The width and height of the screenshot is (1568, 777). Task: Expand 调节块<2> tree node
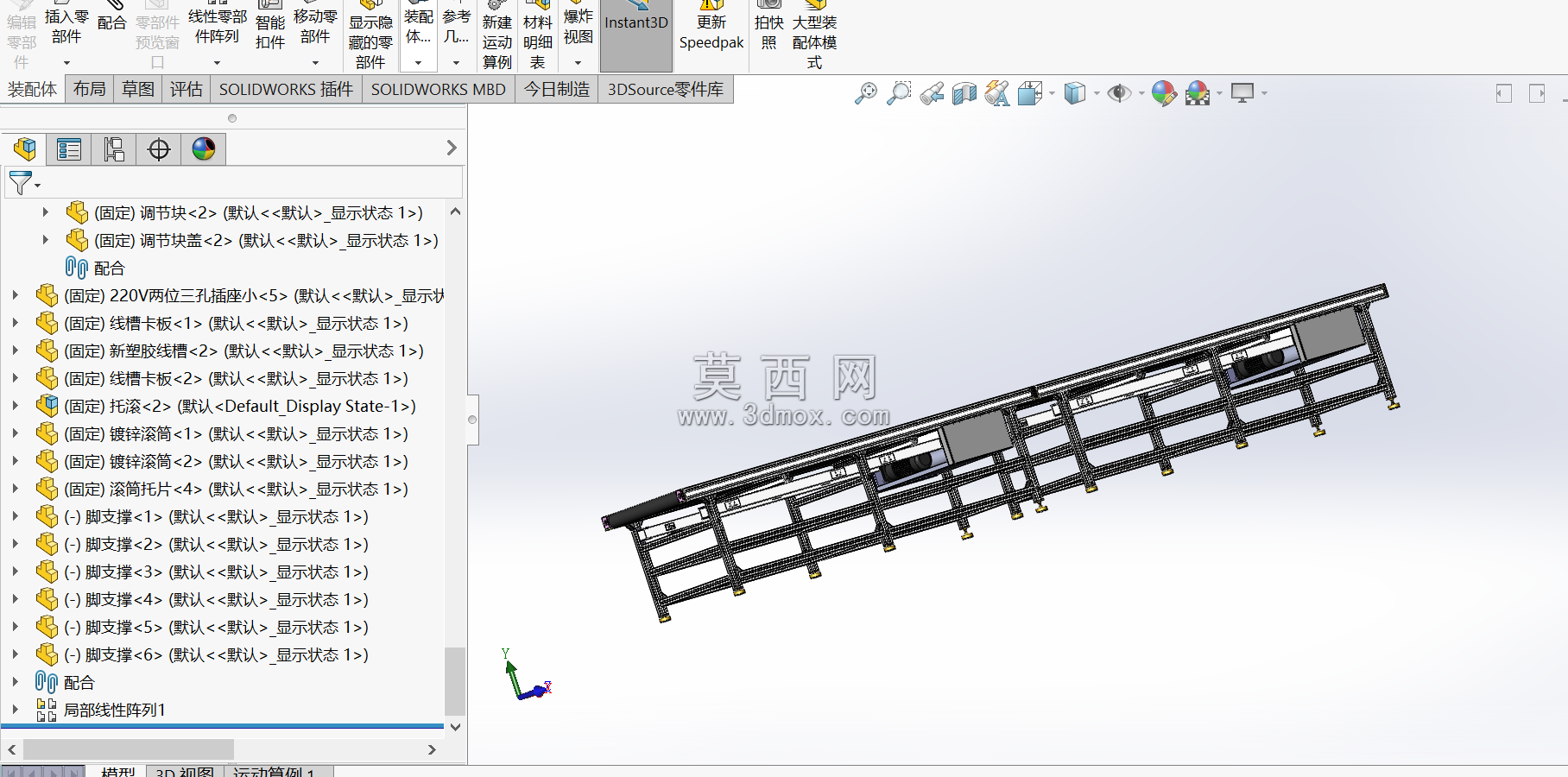pyautogui.click(x=46, y=212)
